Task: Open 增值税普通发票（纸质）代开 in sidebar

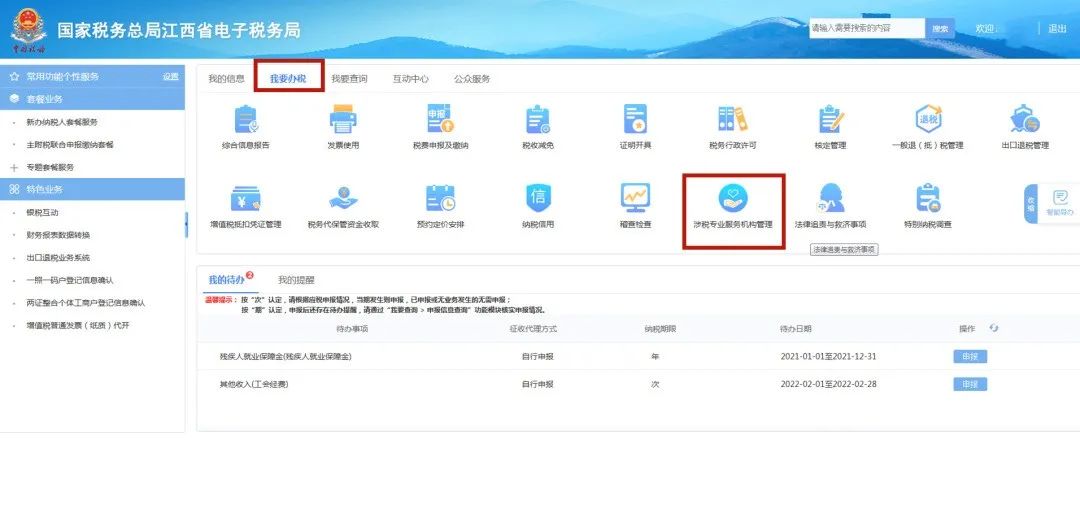Action: pyautogui.click(x=77, y=326)
